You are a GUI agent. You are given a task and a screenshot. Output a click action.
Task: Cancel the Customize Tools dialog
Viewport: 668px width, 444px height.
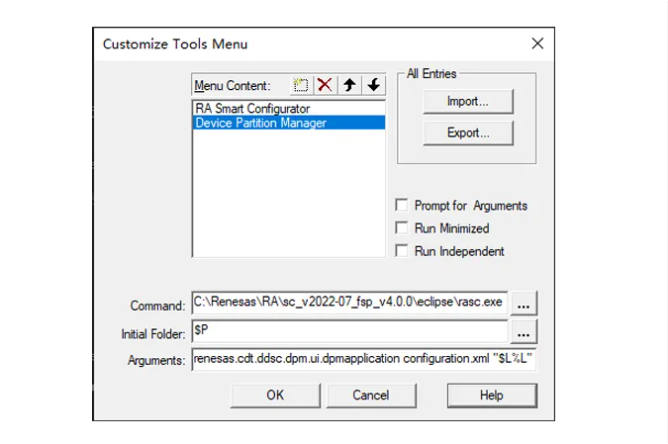click(x=371, y=395)
